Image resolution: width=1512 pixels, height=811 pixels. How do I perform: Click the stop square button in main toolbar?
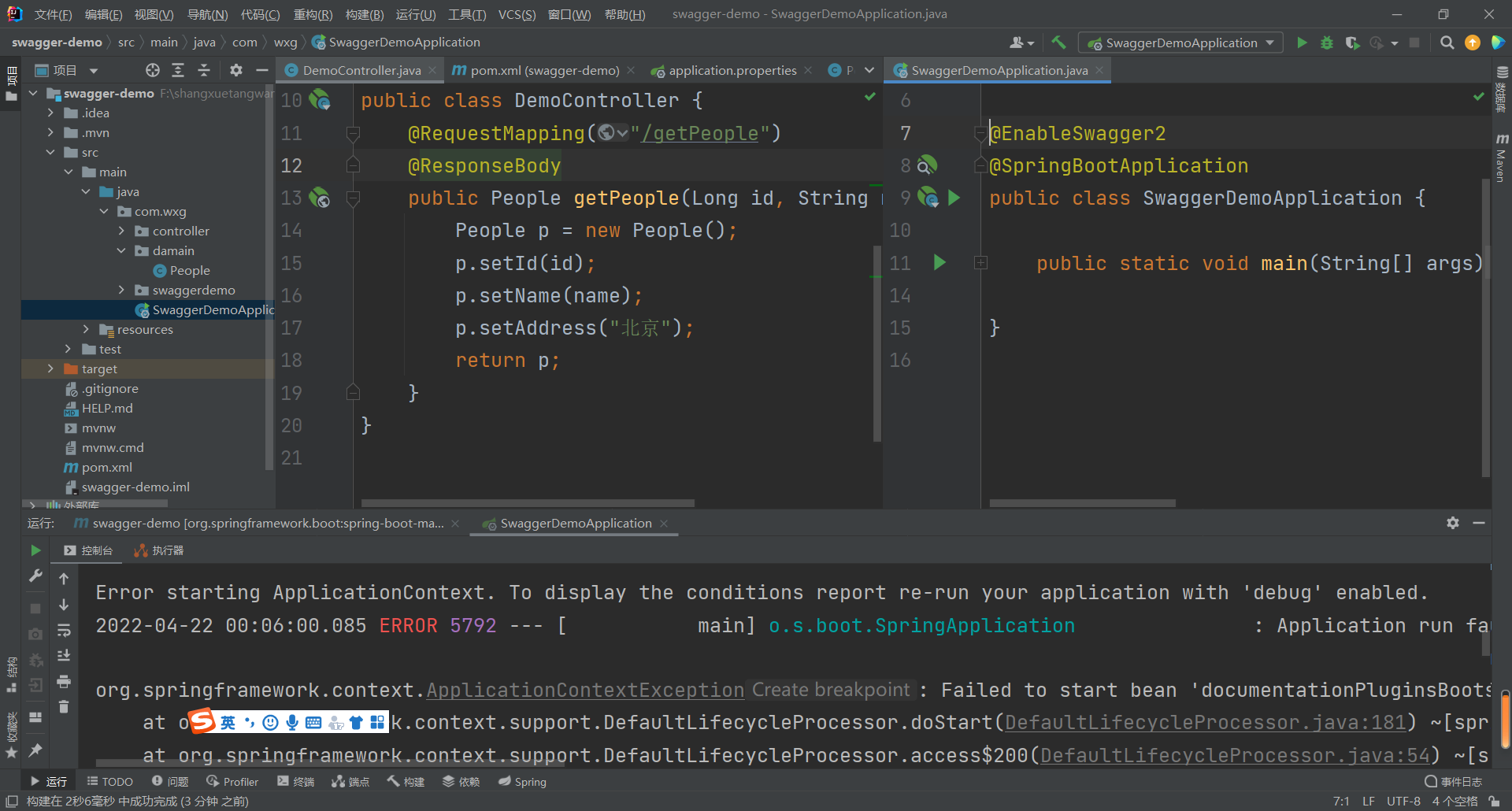[1414, 43]
